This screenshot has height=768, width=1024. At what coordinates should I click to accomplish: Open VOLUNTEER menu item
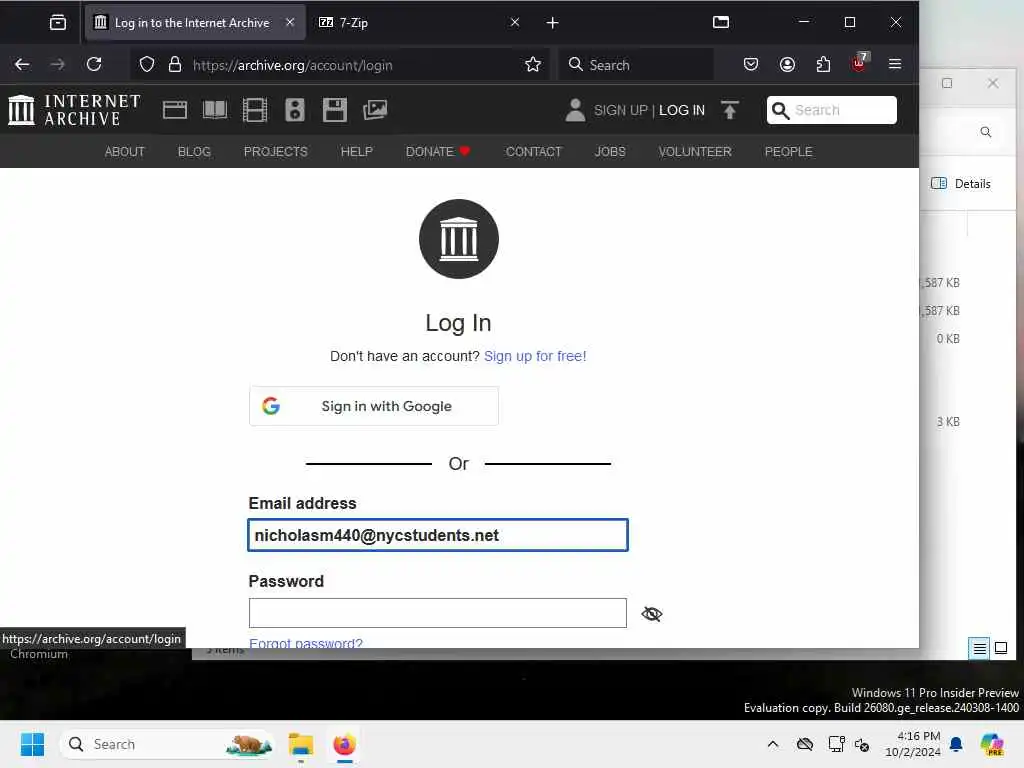point(695,152)
